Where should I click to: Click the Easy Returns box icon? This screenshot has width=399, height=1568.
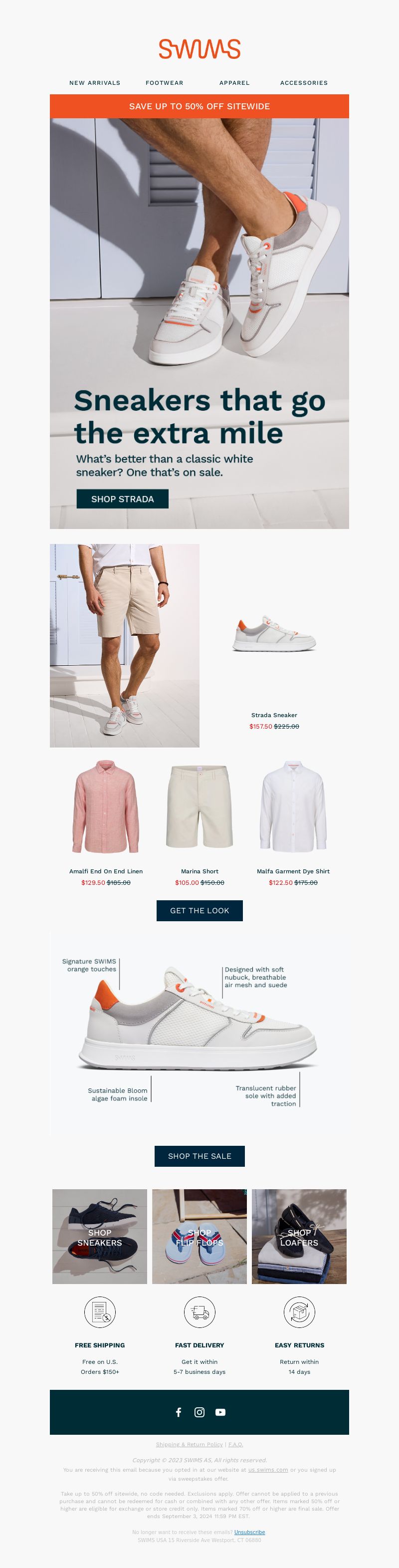pyautogui.click(x=299, y=1311)
